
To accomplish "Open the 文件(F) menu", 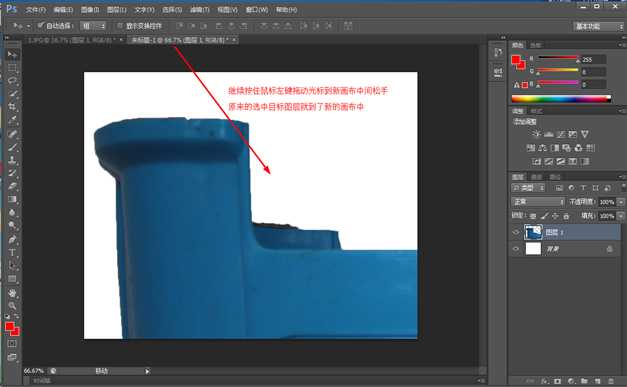I will [x=36, y=10].
